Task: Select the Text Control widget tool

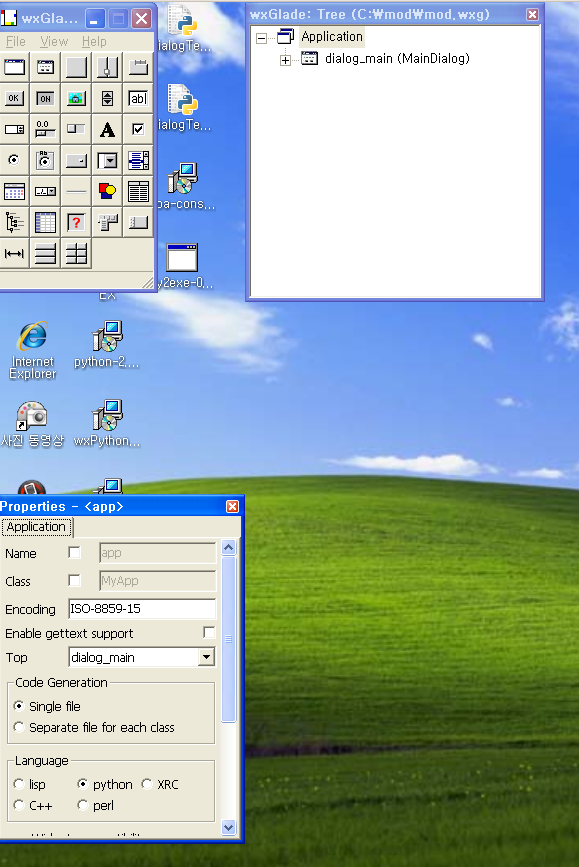Action: point(138,98)
